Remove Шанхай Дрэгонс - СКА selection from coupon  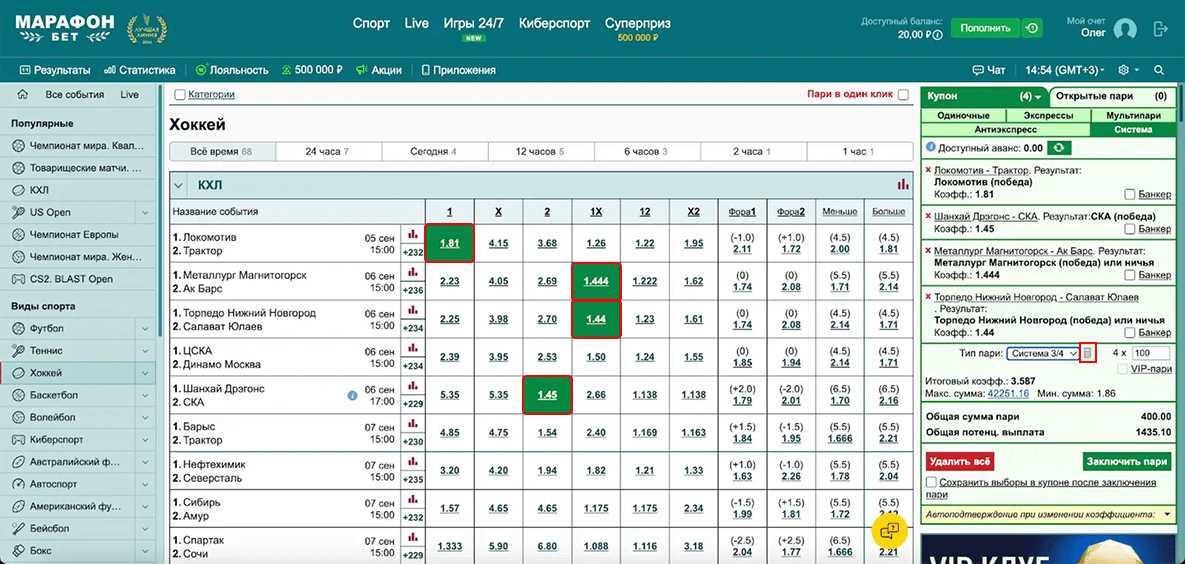928,216
